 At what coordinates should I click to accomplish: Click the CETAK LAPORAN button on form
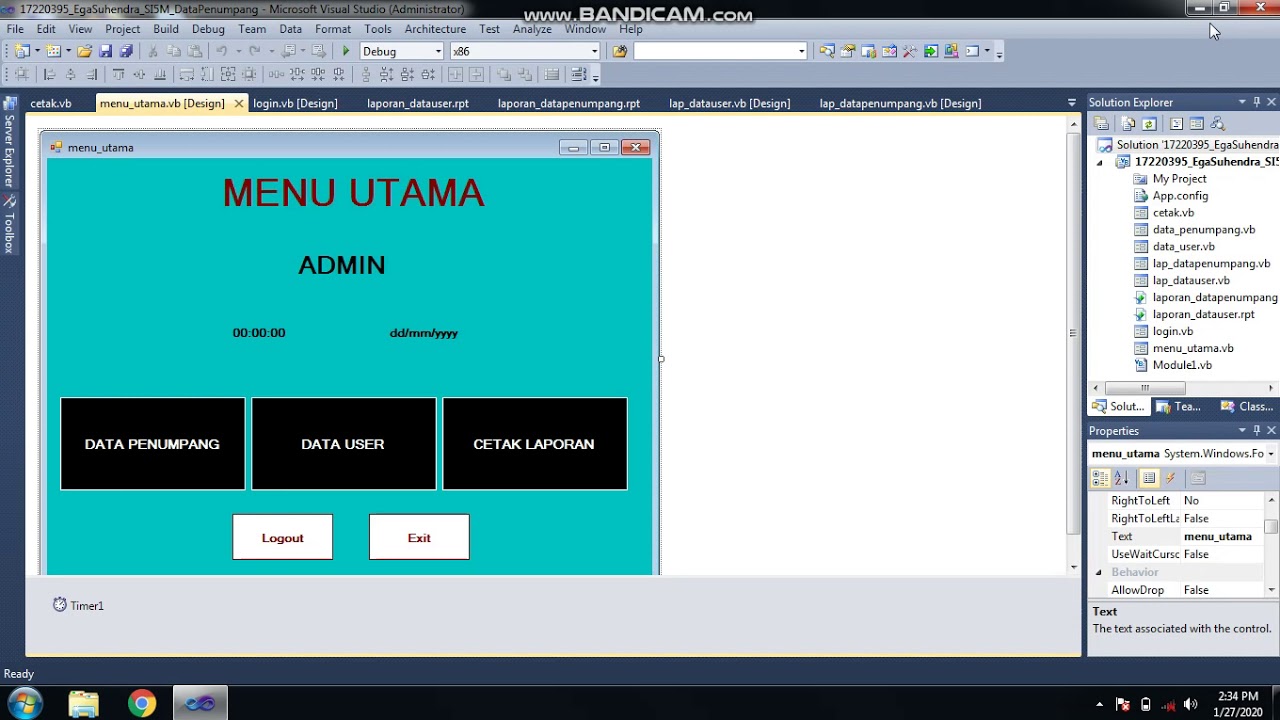(x=535, y=444)
